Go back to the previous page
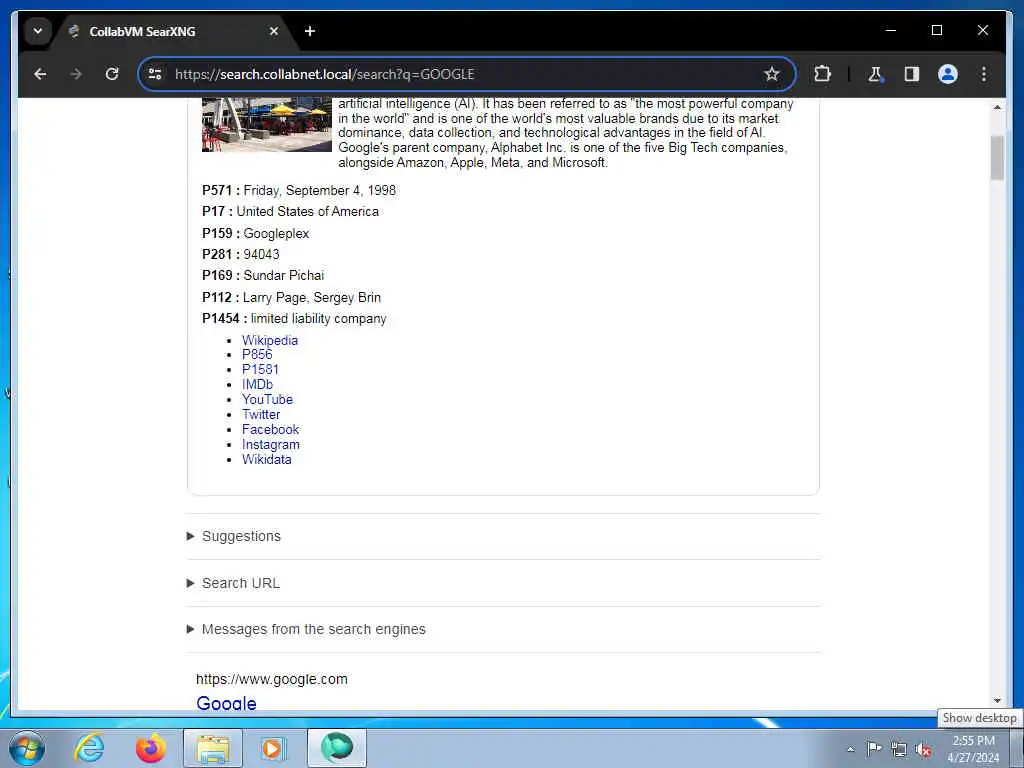Image resolution: width=1024 pixels, height=768 pixels. pyautogui.click(x=40, y=74)
